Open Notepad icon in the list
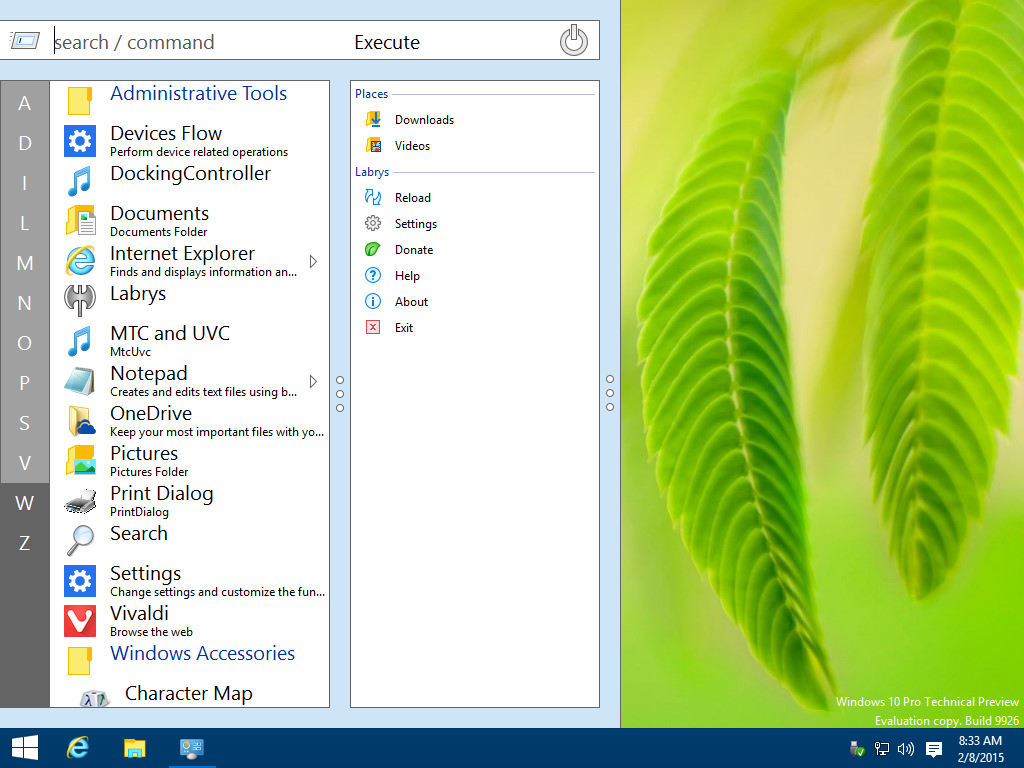Viewport: 1024px width, 768px height. [80, 381]
